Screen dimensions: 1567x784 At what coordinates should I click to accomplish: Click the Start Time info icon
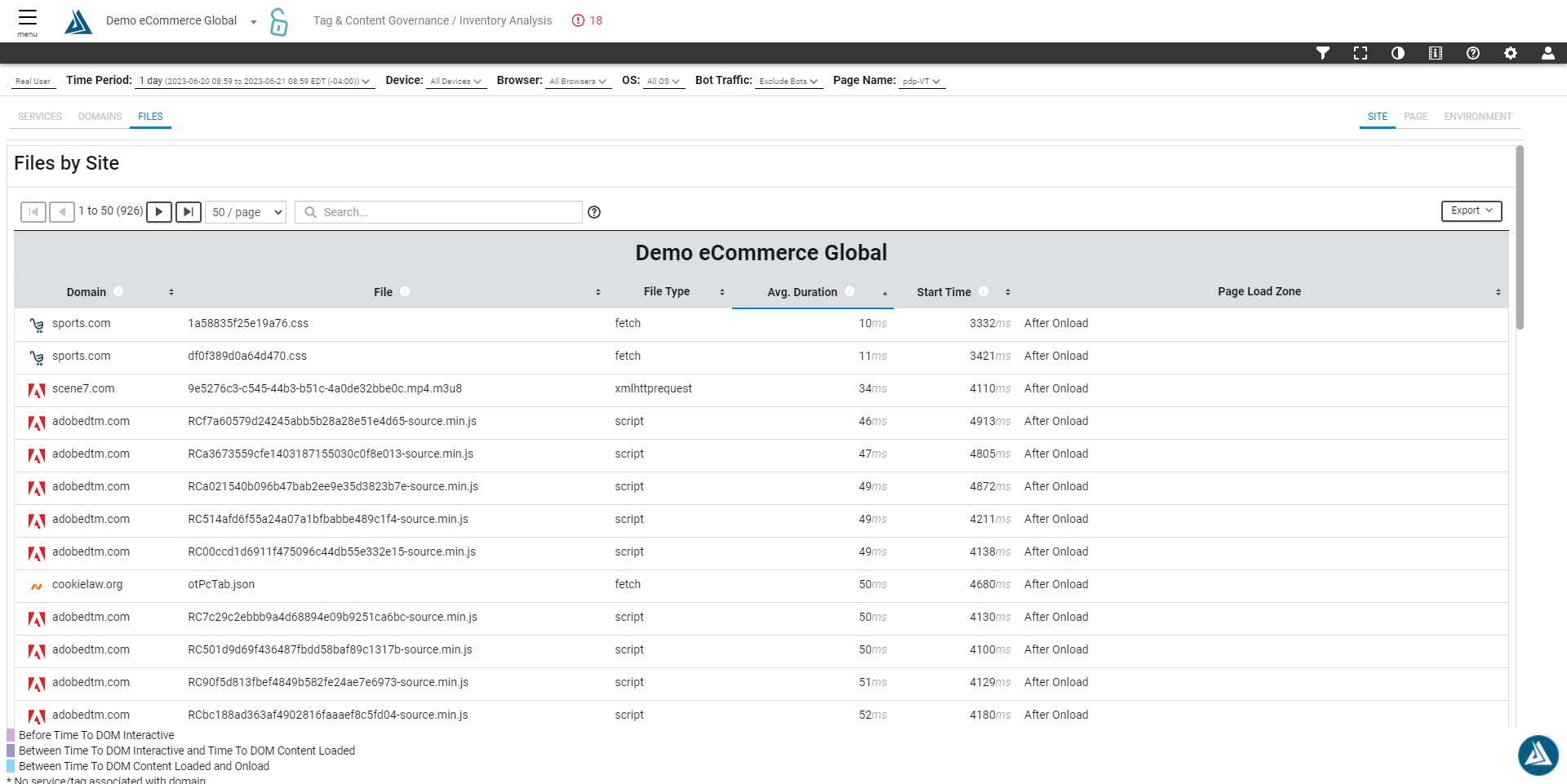(983, 291)
